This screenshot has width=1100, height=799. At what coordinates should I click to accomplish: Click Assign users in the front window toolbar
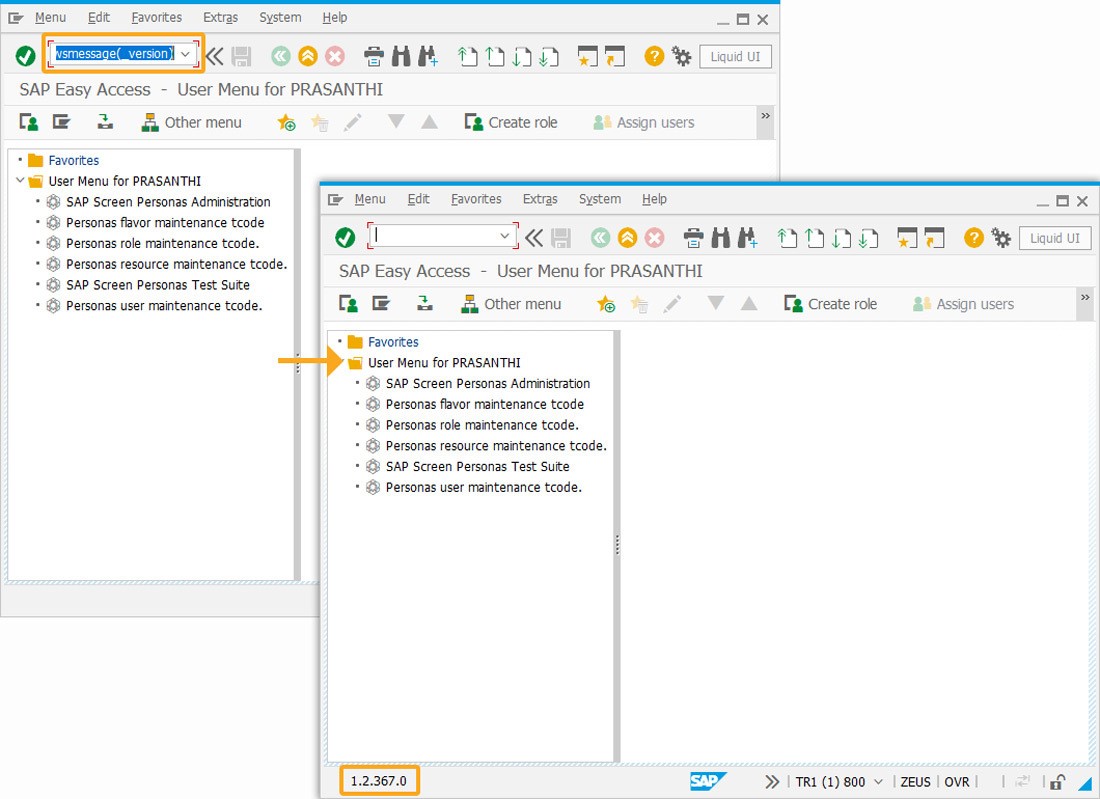tap(963, 304)
